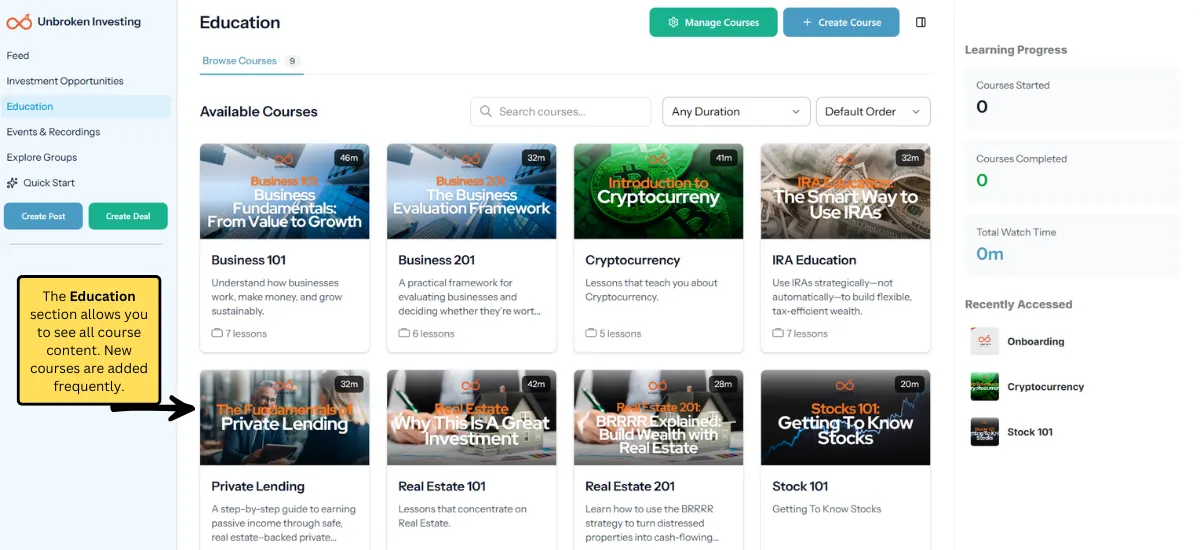
Task: Open Events & Recordings
Action: pyautogui.click(x=53, y=132)
